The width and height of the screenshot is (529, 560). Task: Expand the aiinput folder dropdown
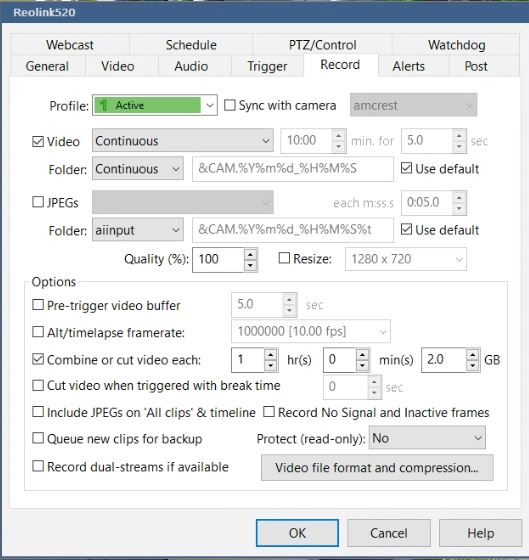point(138,230)
